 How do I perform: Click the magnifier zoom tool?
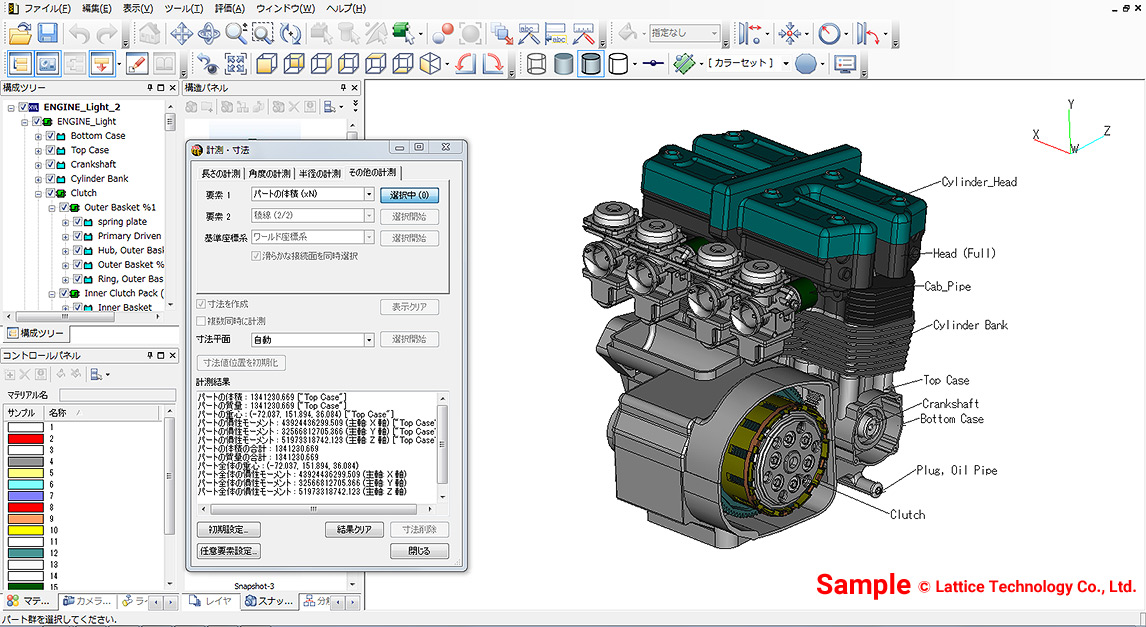pyautogui.click(x=236, y=33)
